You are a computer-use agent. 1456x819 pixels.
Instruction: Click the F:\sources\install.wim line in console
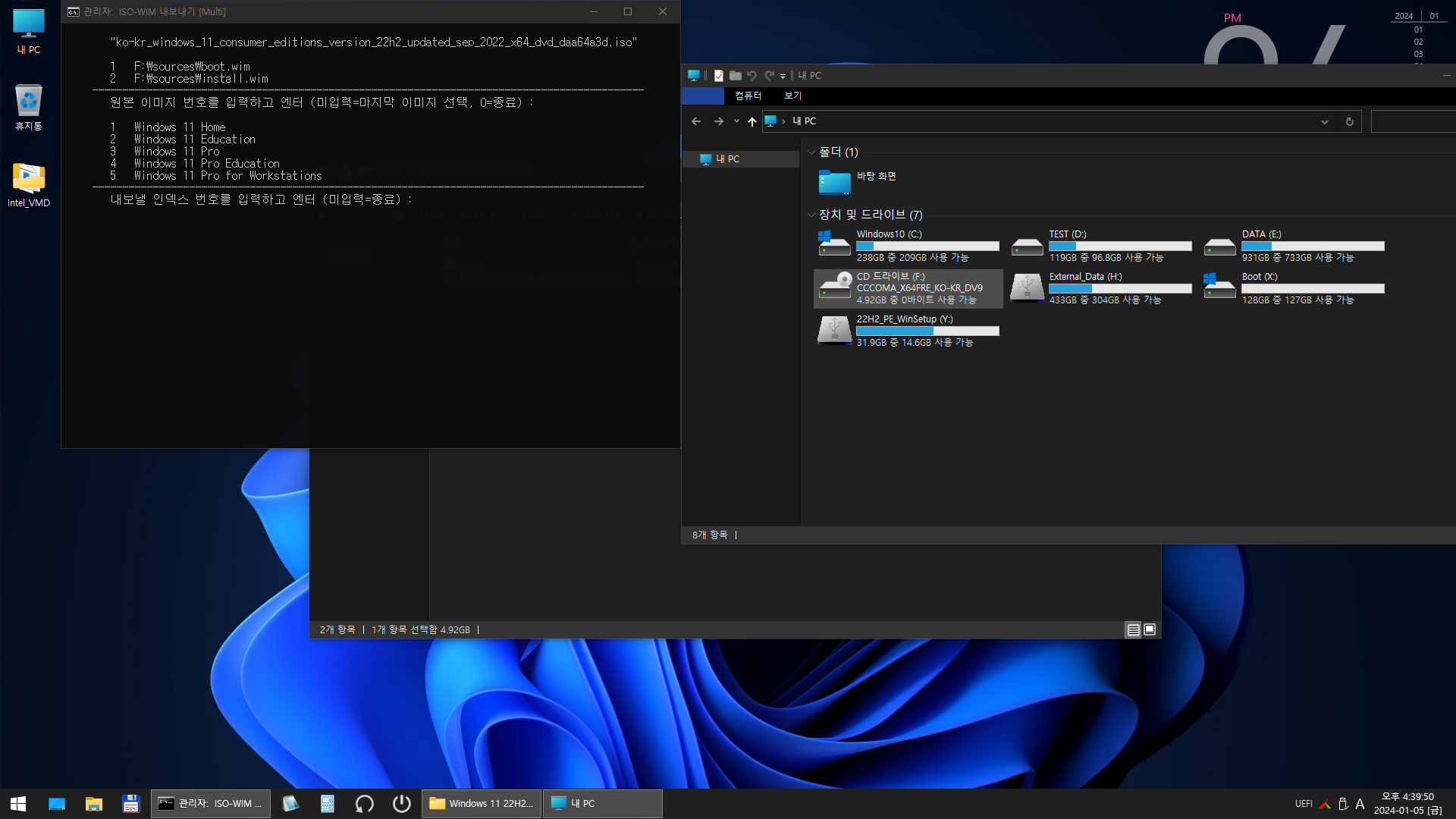pyautogui.click(x=201, y=79)
